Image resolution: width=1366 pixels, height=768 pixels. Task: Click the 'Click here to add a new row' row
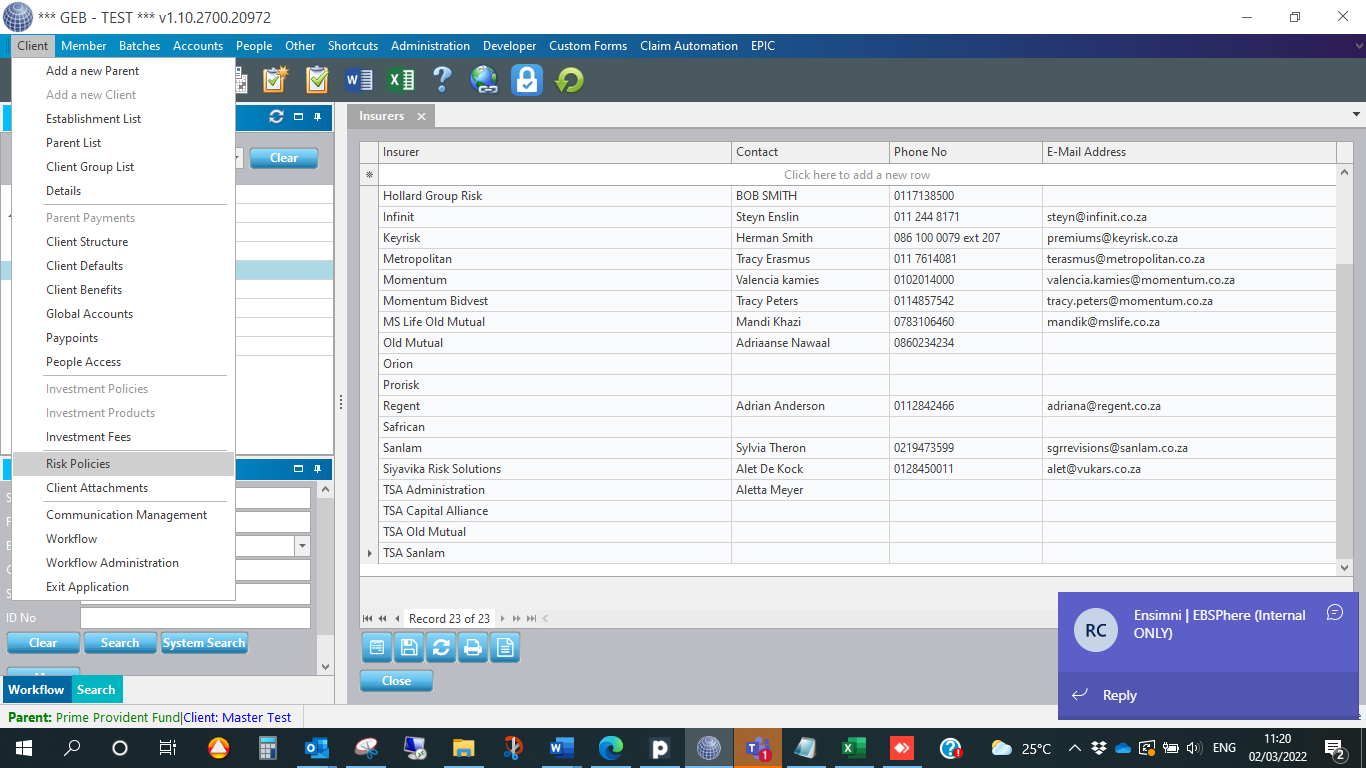(x=857, y=175)
